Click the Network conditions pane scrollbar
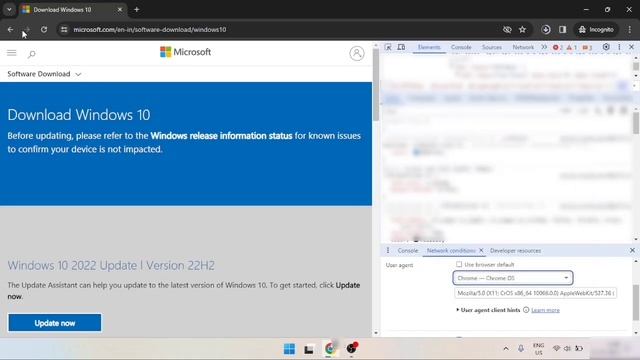Screen dimensions: 640x360 tap(636, 302)
